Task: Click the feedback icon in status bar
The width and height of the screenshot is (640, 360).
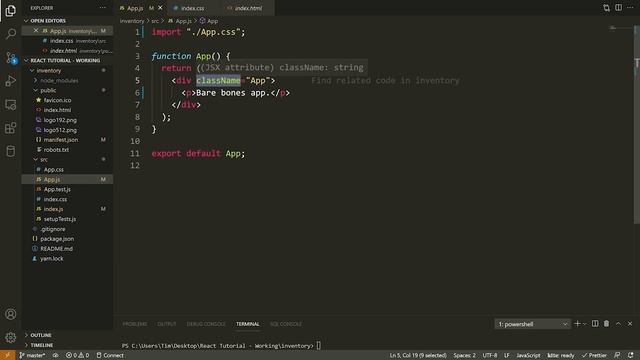Action: tap(617, 355)
